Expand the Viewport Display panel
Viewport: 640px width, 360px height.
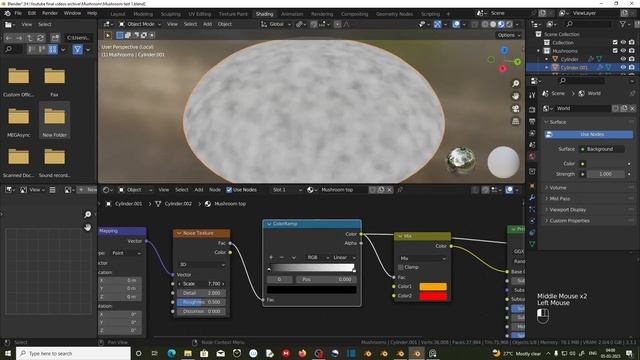tap(567, 210)
